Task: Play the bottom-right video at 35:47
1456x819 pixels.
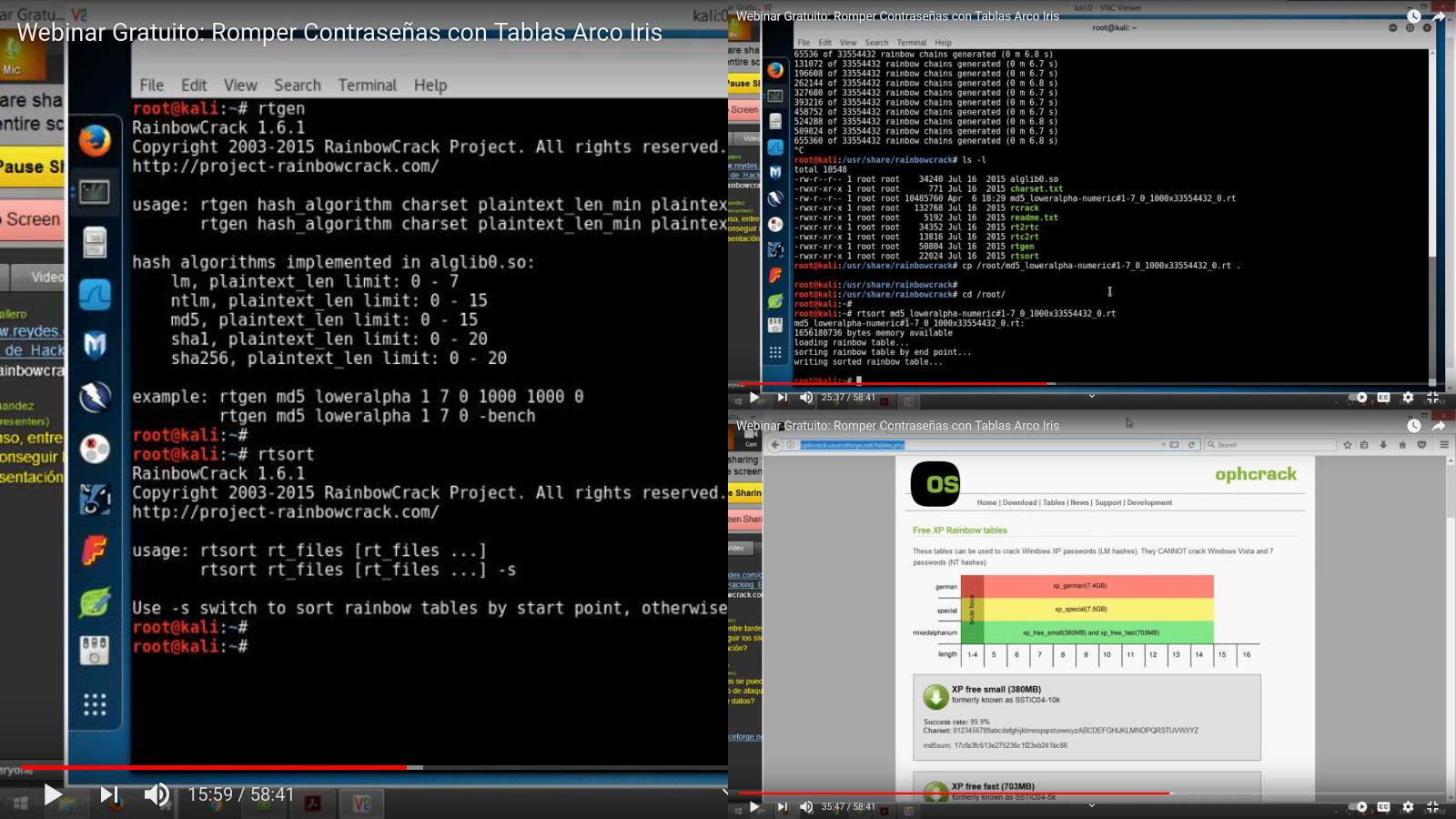Action: coord(753,807)
